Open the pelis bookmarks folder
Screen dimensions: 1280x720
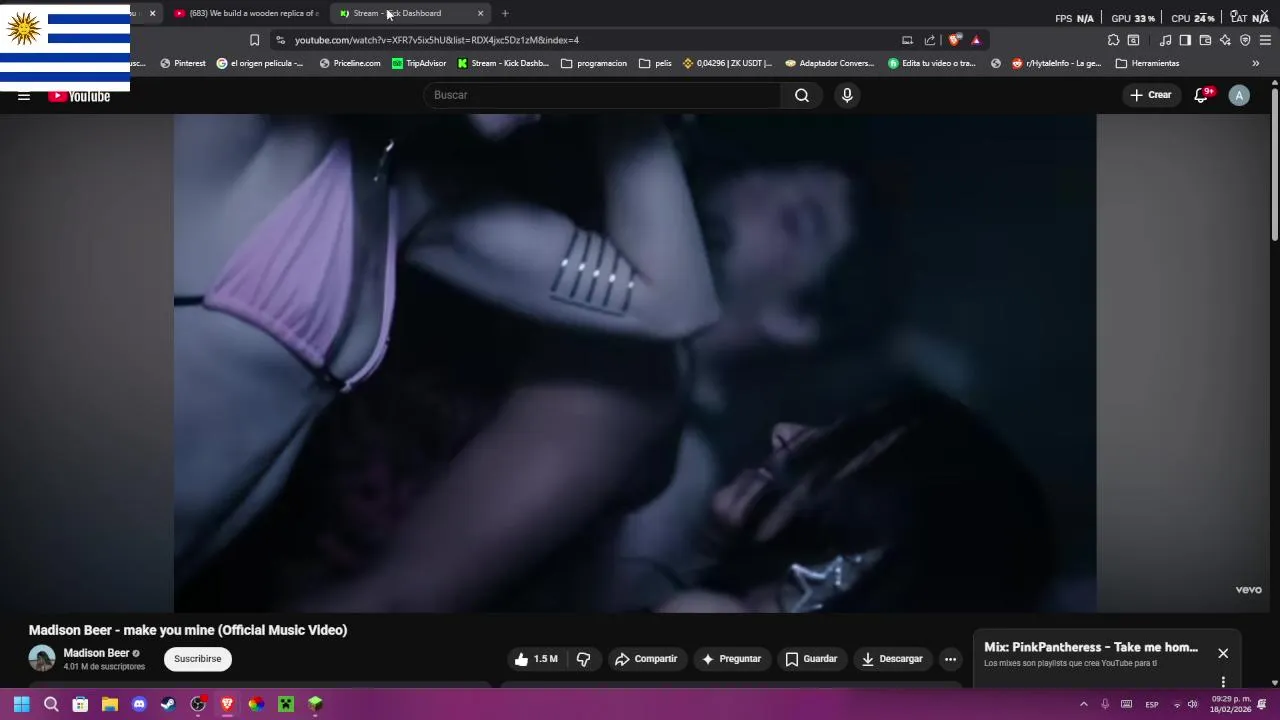[x=655, y=63]
